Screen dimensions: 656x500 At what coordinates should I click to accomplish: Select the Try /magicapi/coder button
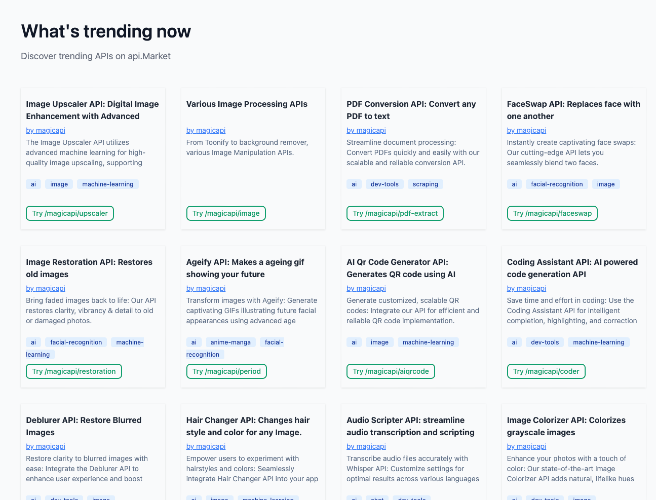coord(546,372)
